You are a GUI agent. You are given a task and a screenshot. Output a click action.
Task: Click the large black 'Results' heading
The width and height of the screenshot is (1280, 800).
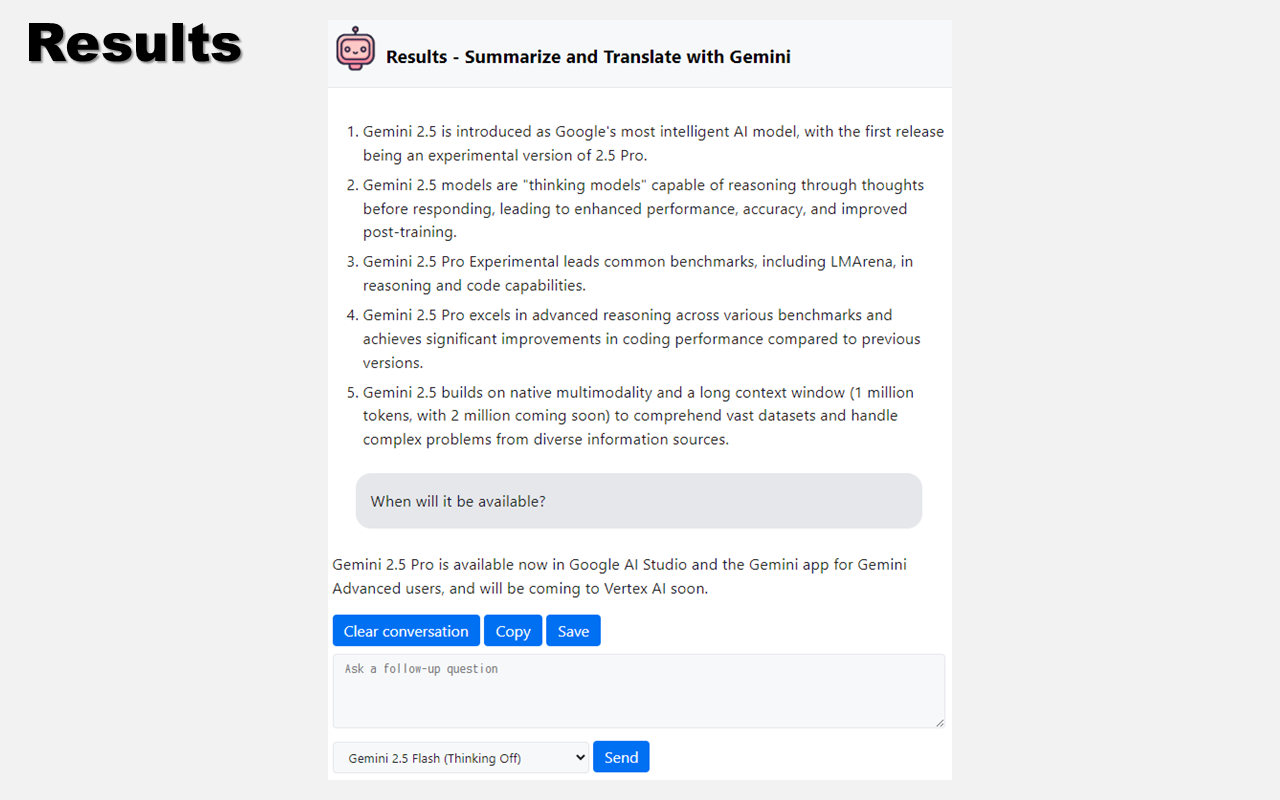click(135, 44)
